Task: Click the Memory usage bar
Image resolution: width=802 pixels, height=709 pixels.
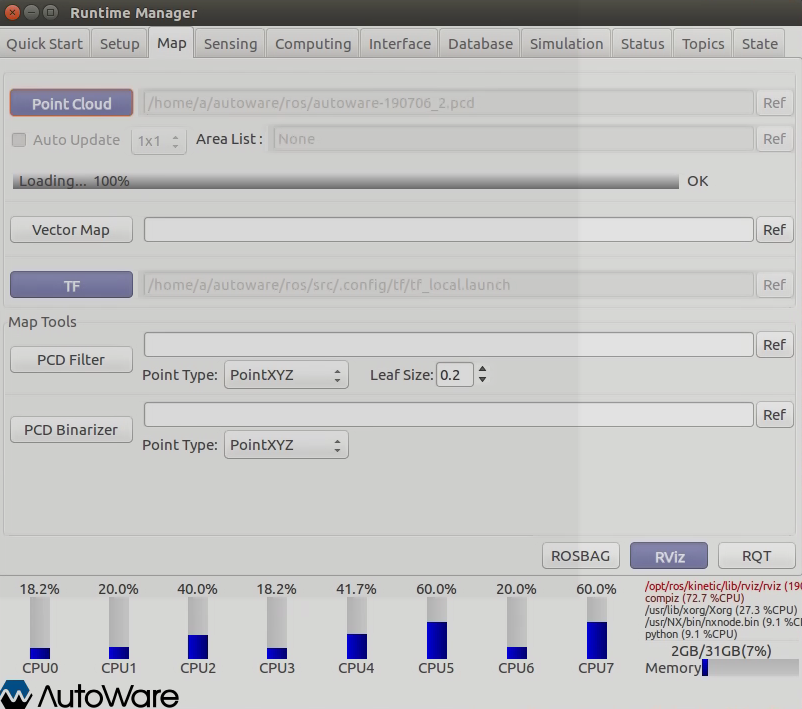Action: [x=750, y=668]
